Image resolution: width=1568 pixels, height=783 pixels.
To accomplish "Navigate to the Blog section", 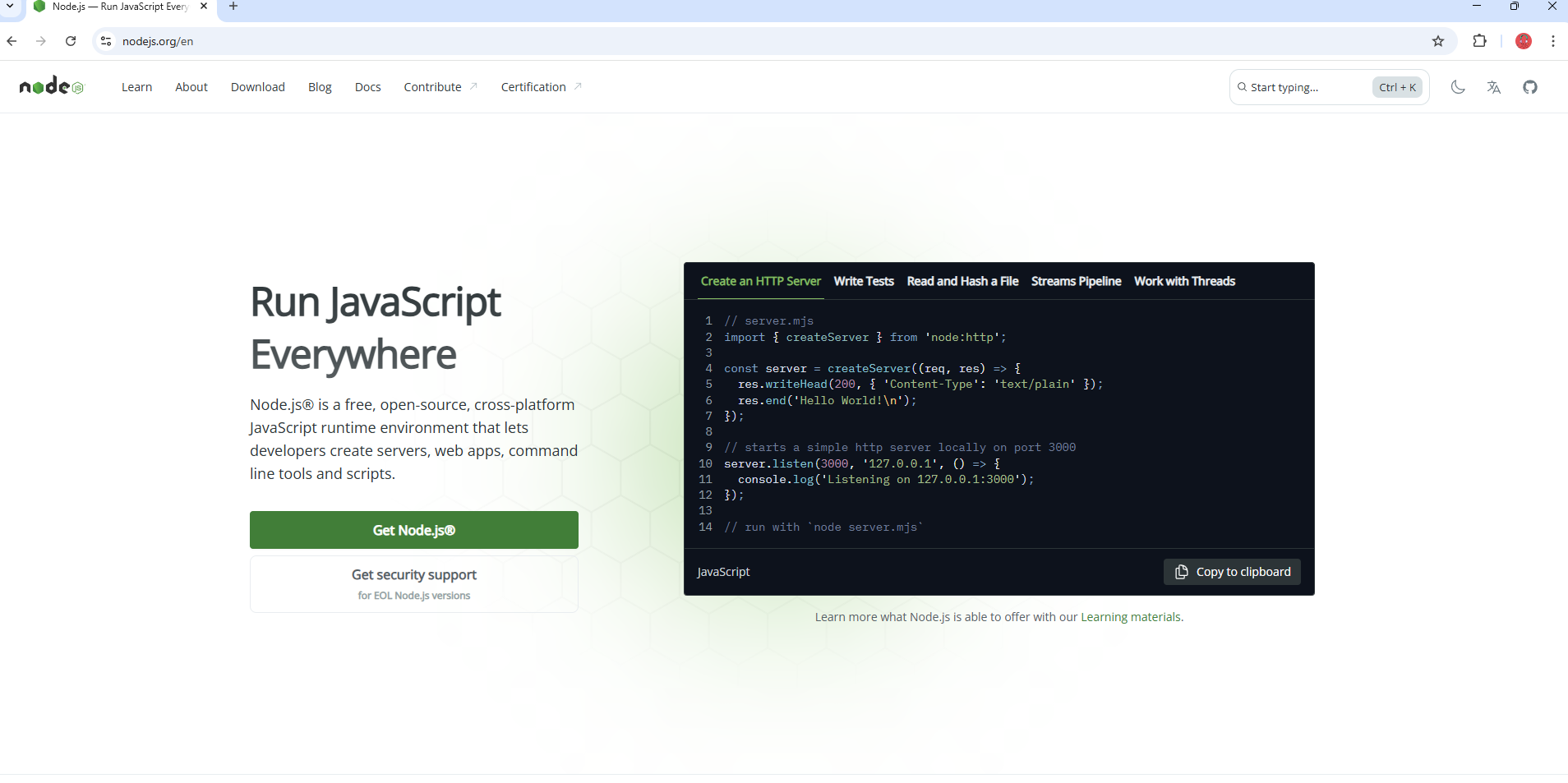I will (x=319, y=86).
